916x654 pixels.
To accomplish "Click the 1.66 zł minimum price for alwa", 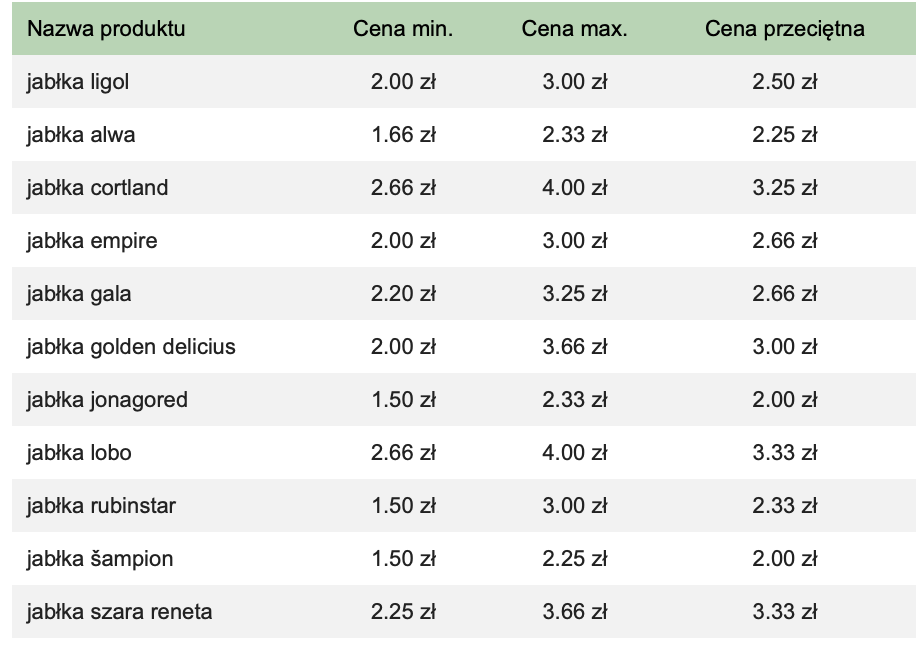I will tap(404, 135).
